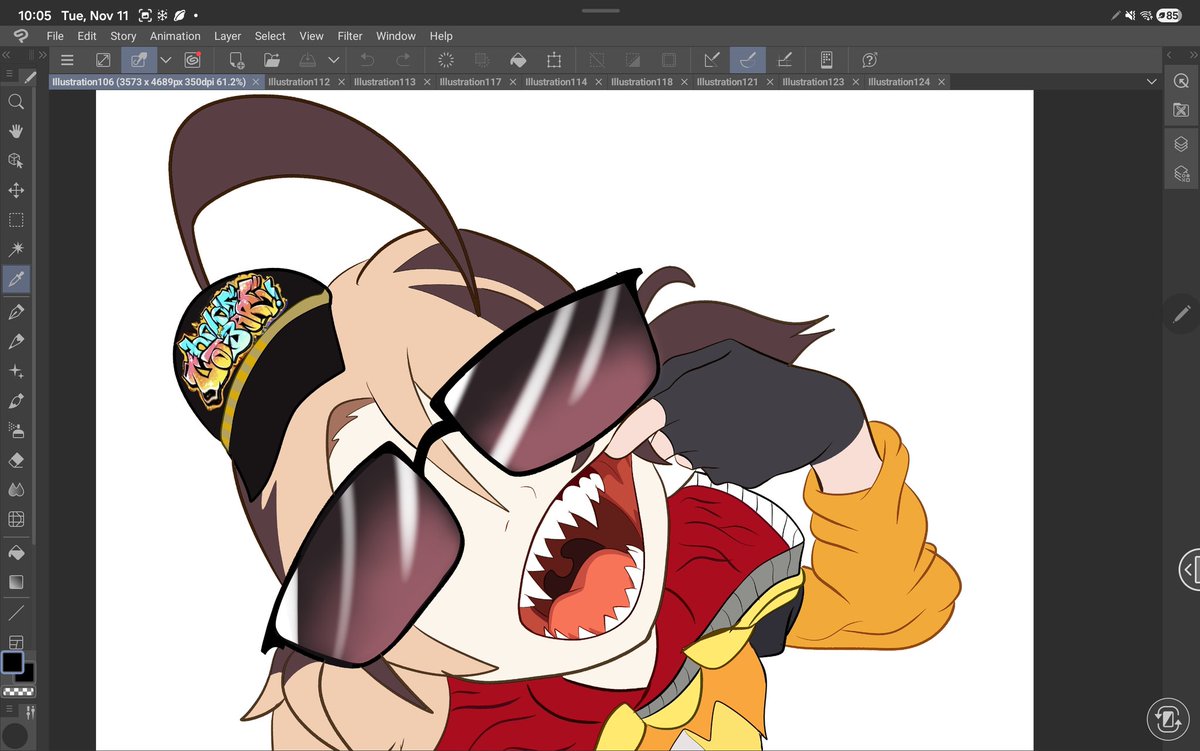Select the Fill bucket tool in left toolbar
1200x751 pixels.
pyautogui.click(x=16, y=552)
